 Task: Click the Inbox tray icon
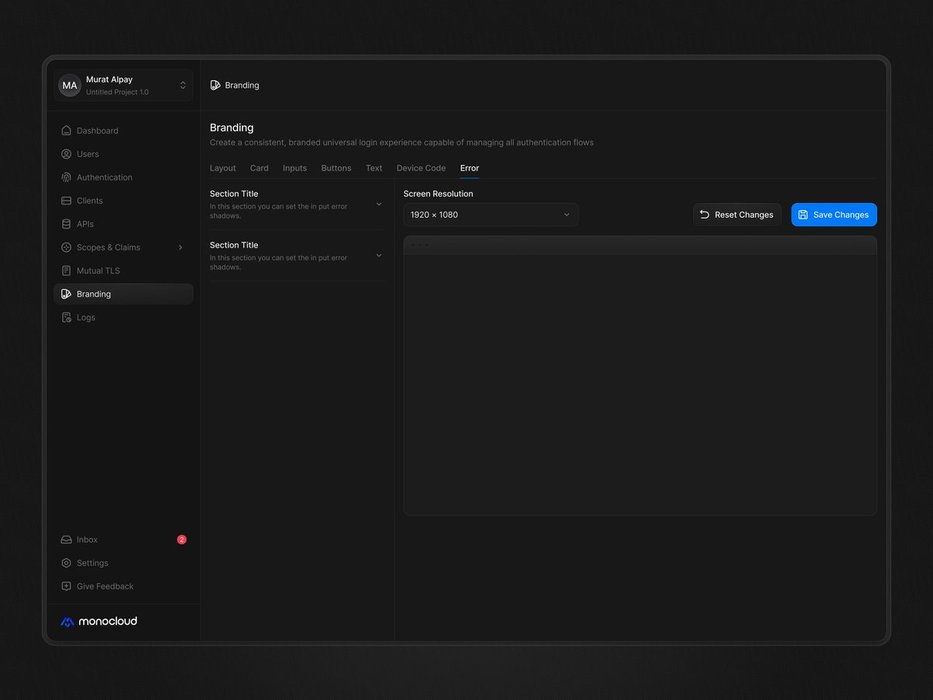pyautogui.click(x=66, y=540)
